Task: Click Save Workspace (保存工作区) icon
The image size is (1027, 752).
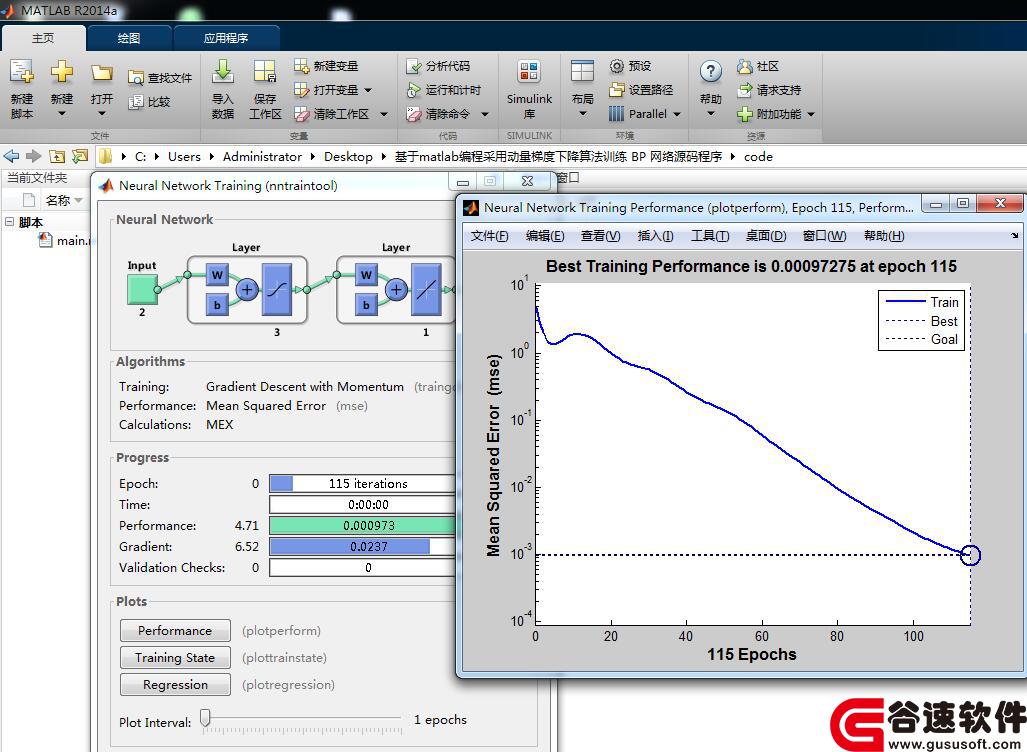Action: pyautogui.click(x=265, y=71)
